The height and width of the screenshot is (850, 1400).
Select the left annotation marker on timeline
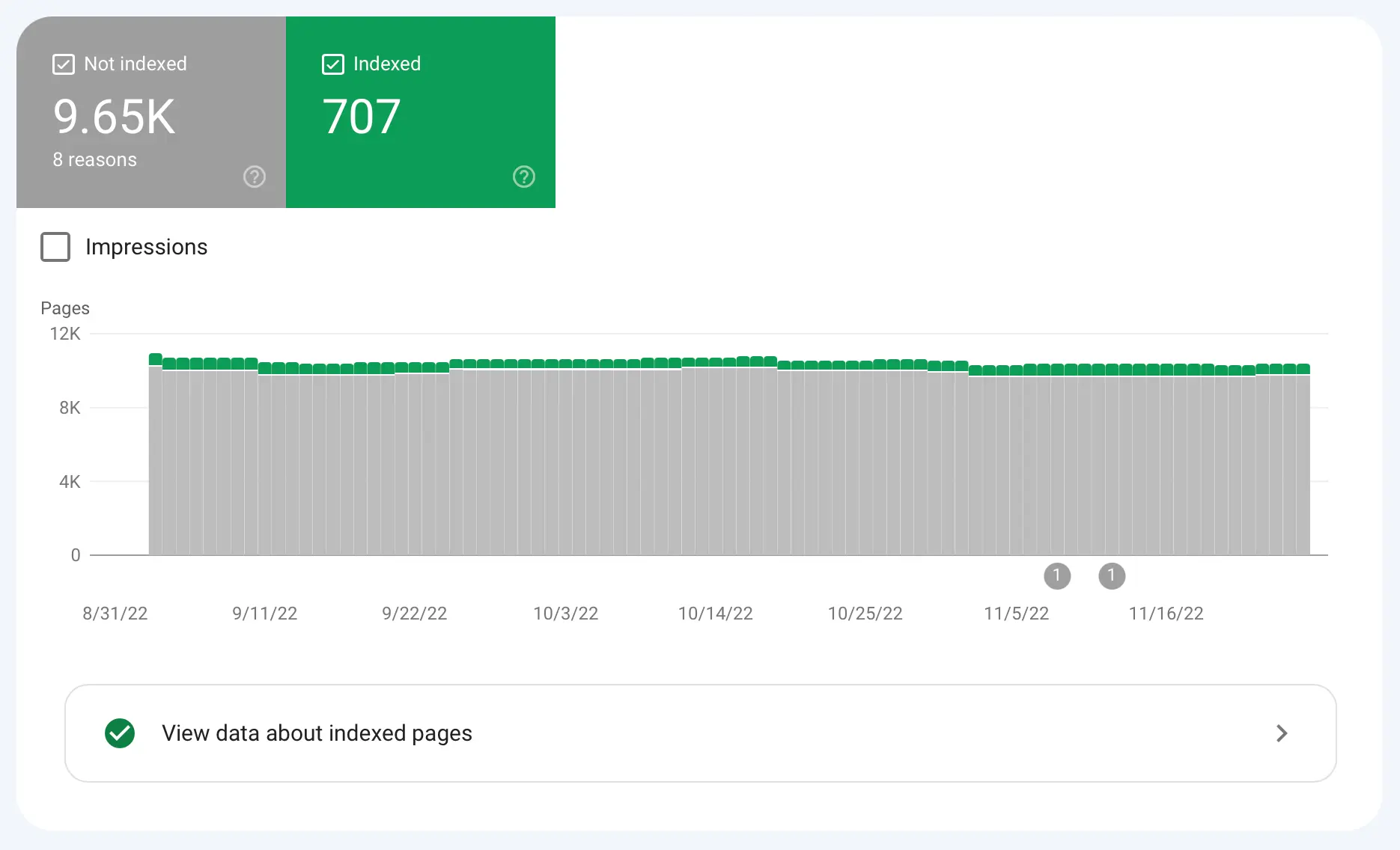[x=1057, y=575]
